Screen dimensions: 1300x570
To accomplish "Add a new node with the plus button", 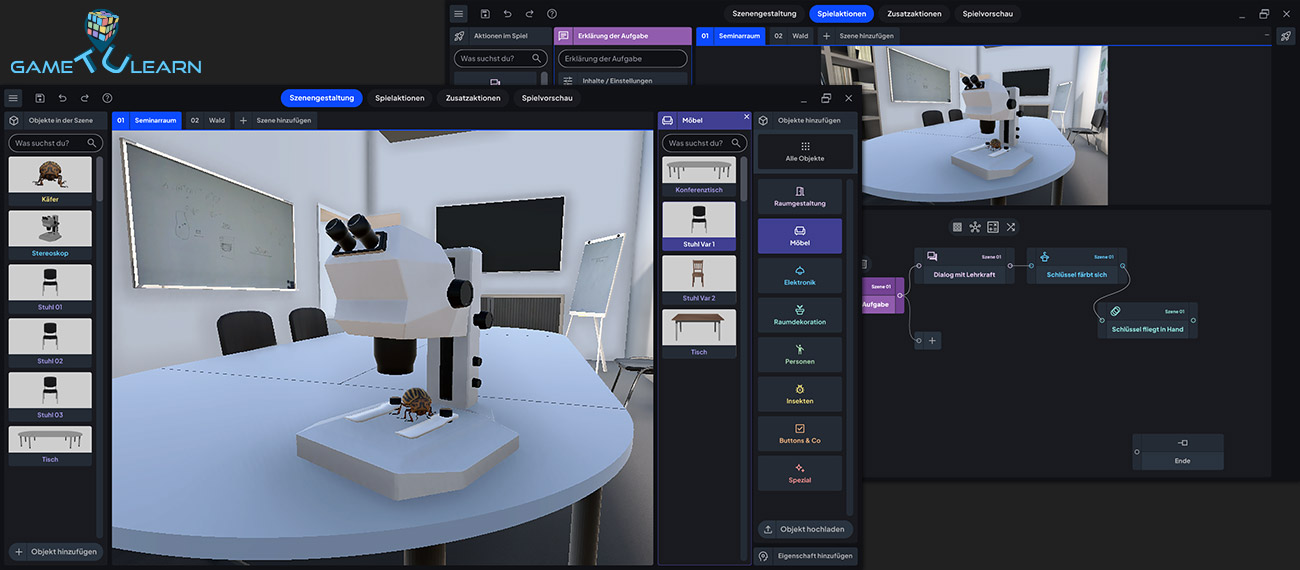I will pyautogui.click(x=932, y=341).
